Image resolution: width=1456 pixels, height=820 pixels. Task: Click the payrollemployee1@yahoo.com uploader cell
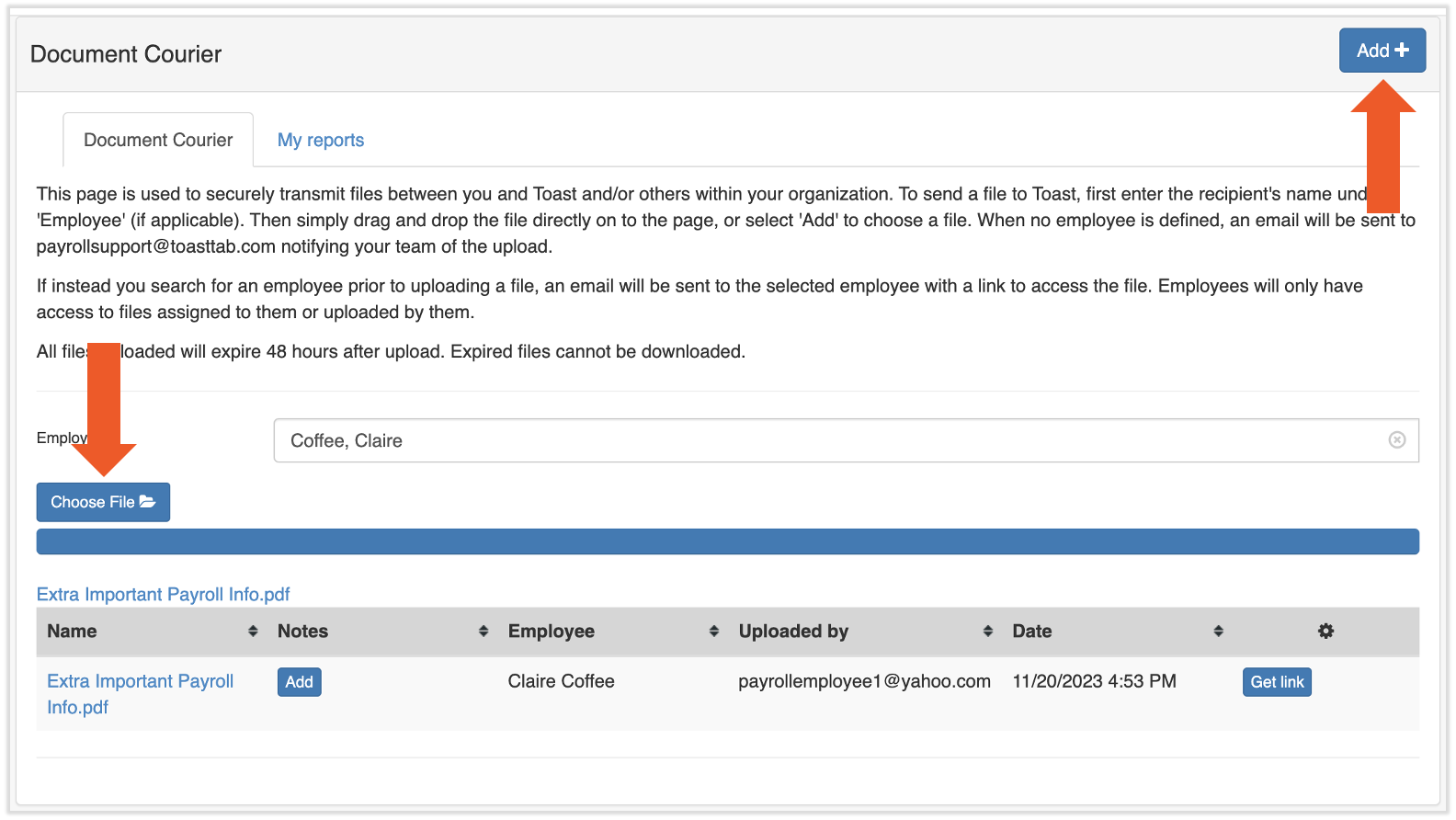[x=864, y=681]
